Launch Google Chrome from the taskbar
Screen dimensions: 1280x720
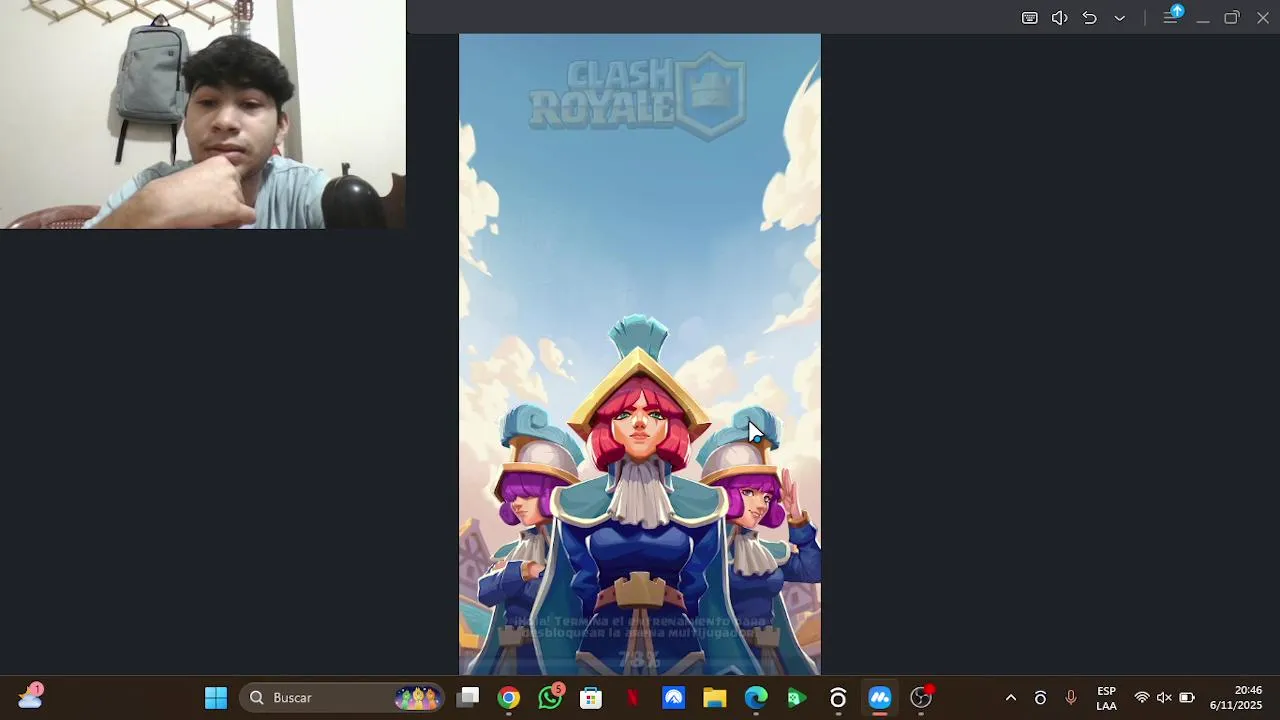coord(509,697)
